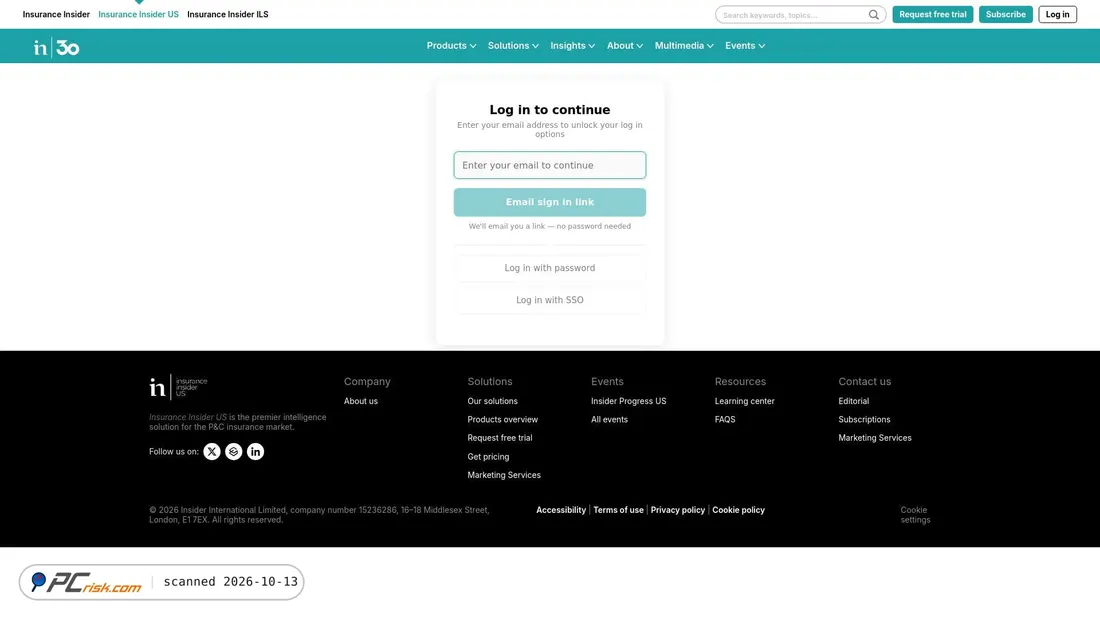Open the Substack-style stack social icon
Image resolution: width=1100 pixels, height=619 pixels.
click(x=234, y=452)
